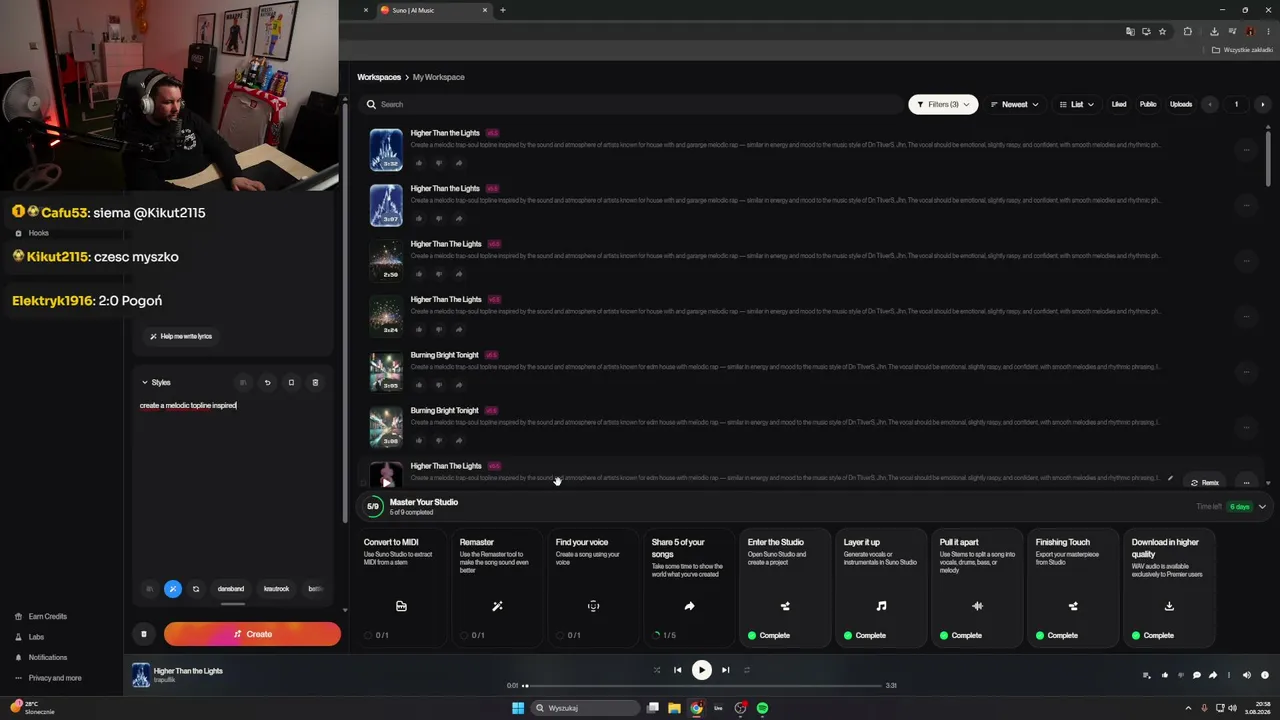Open the Convert to MIDI task card
This screenshot has width=1280, height=720.
[x=401, y=588]
